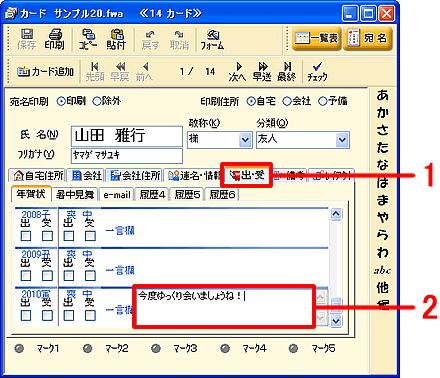Jump to first card with 先頭

[95, 72]
